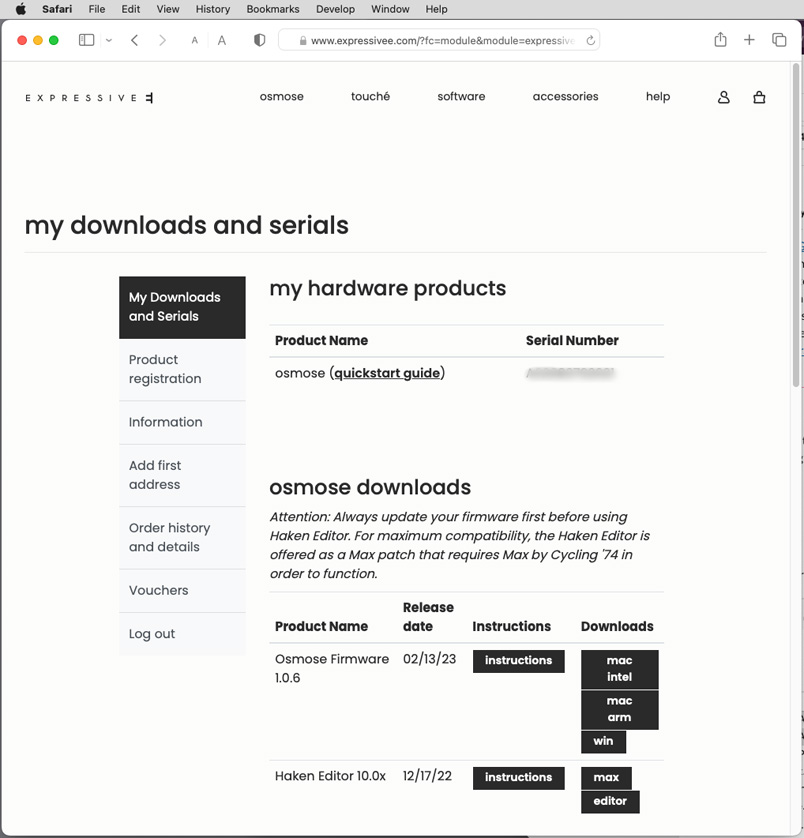Increase text size with the large A button
This screenshot has height=838, width=804.
click(221, 40)
